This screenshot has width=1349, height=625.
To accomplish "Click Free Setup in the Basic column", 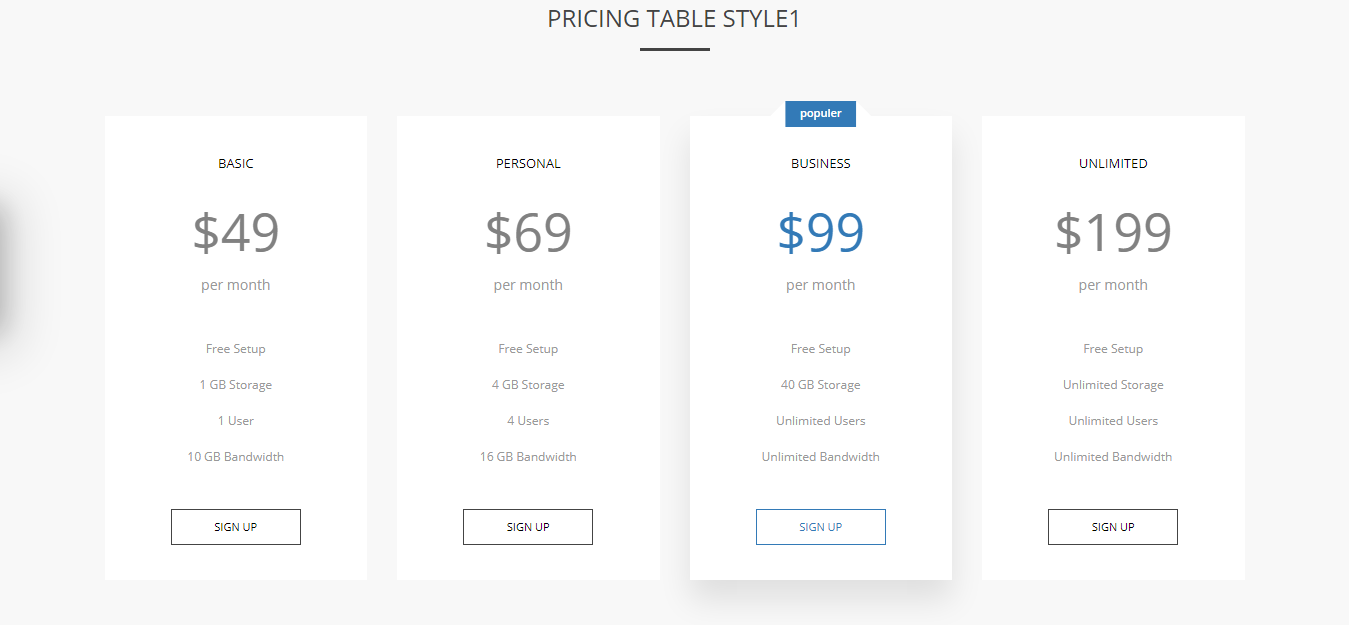I will coord(235,348).
